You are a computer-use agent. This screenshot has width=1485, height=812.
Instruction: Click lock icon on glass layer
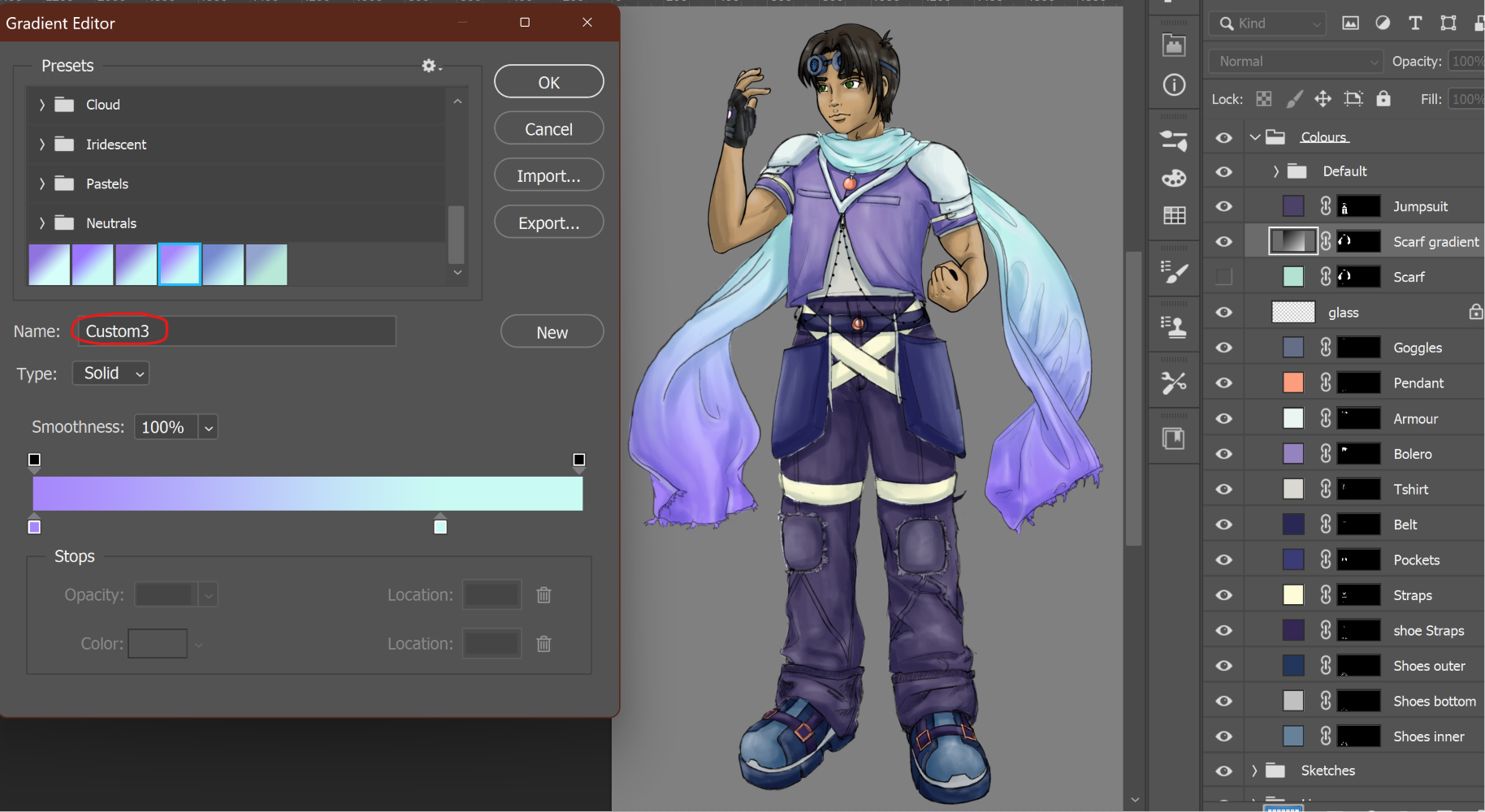tap(1476, 313)
